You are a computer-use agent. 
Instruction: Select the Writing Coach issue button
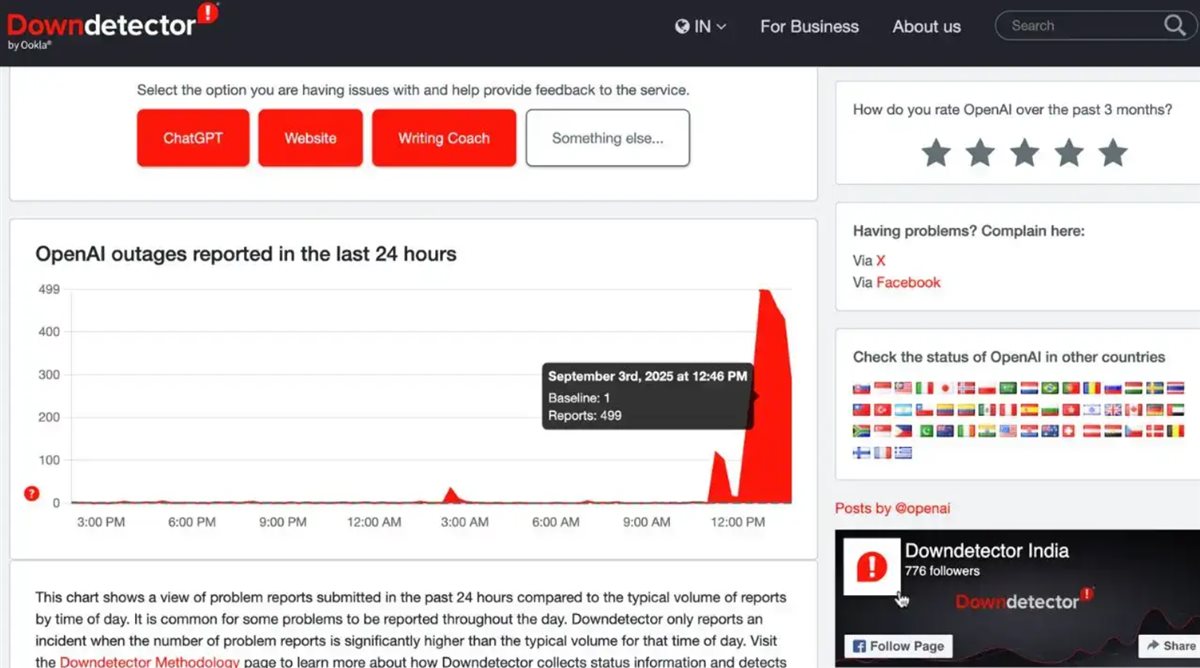[444, 138]
